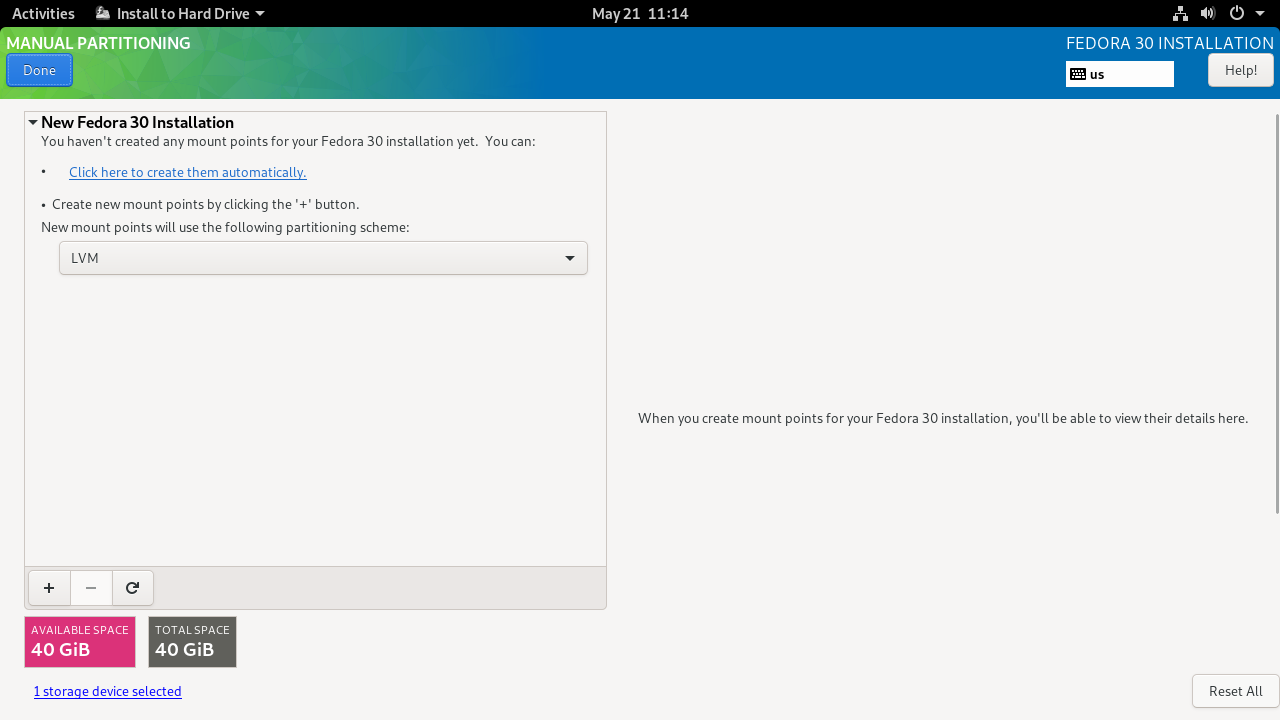Click the plus button to add mount point
Screen dimensions: 1280x720
tap(49, 588)
